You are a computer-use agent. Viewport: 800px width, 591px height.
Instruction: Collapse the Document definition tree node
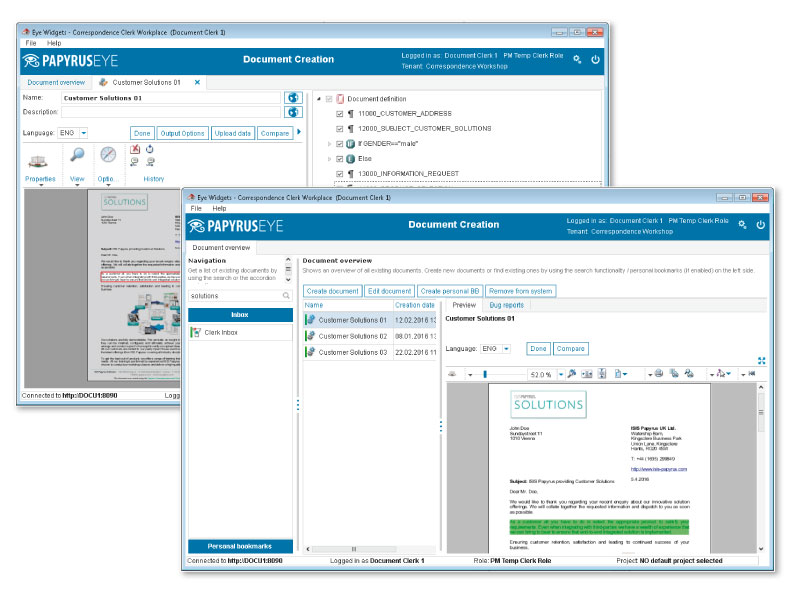[x=319, y=99]
